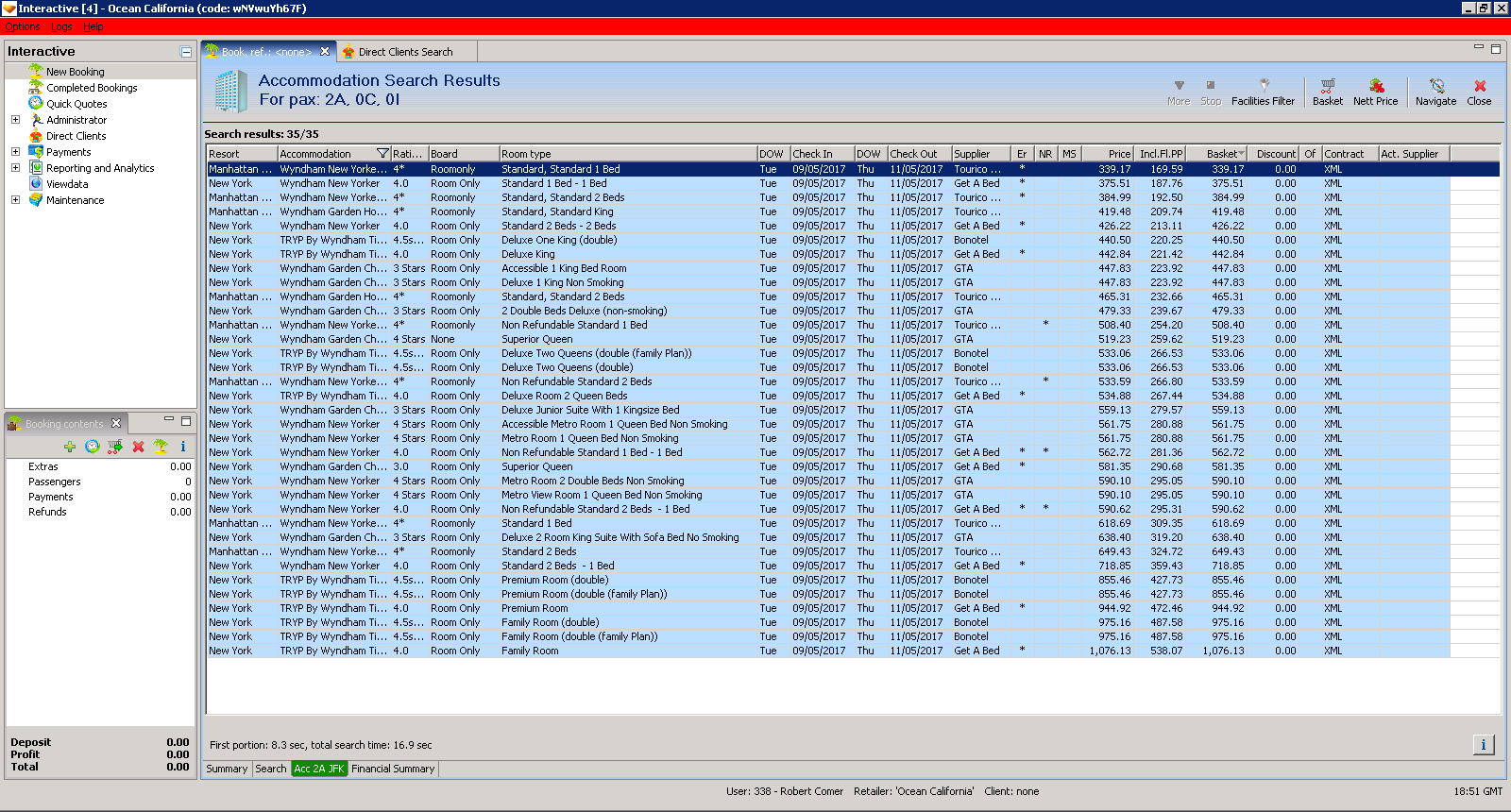This screenshot has height=812, width=1511.
Task: Click the red X icon in Booking contents
Action: (138, 447)
